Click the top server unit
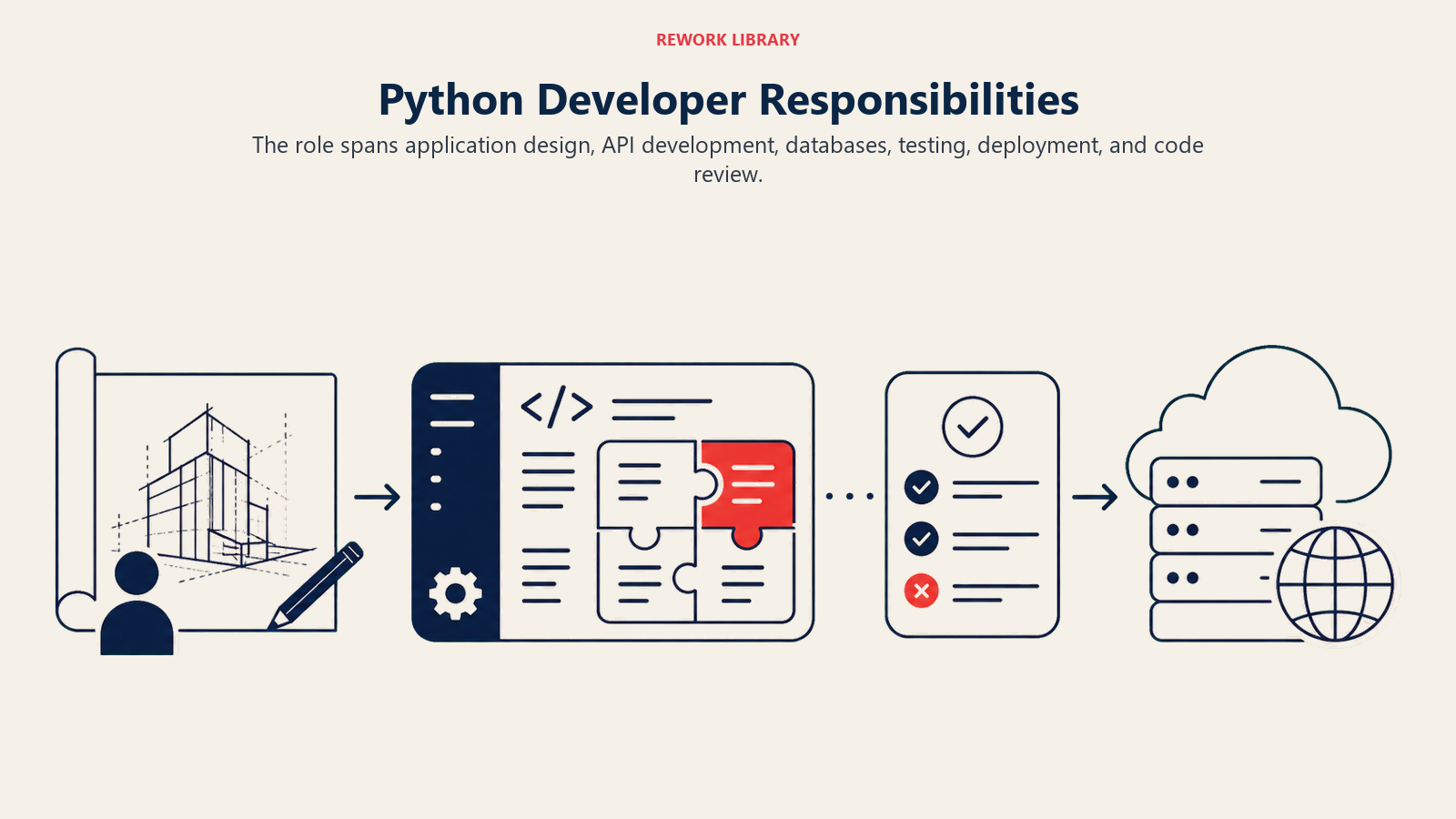Image resolution: width=1456 pixels, height=819 pixels. coord(1236,481)
